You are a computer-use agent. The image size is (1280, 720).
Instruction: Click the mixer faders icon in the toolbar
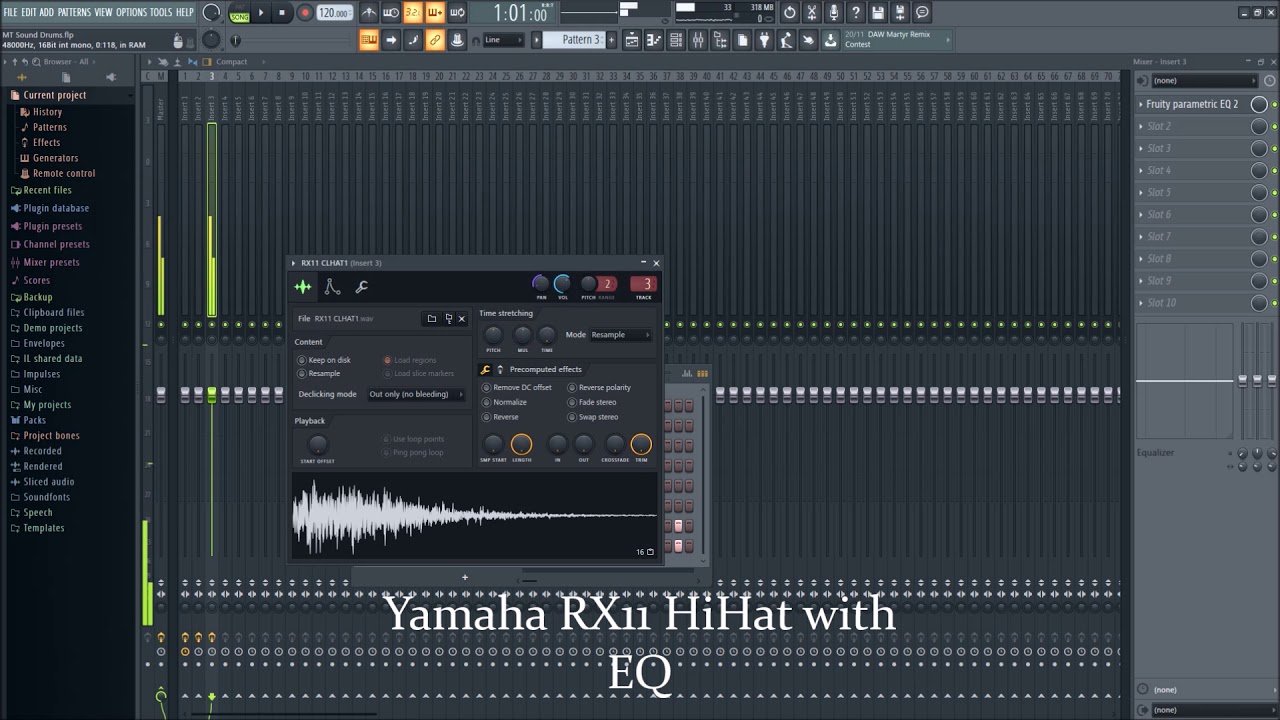[x=698, y=40]
